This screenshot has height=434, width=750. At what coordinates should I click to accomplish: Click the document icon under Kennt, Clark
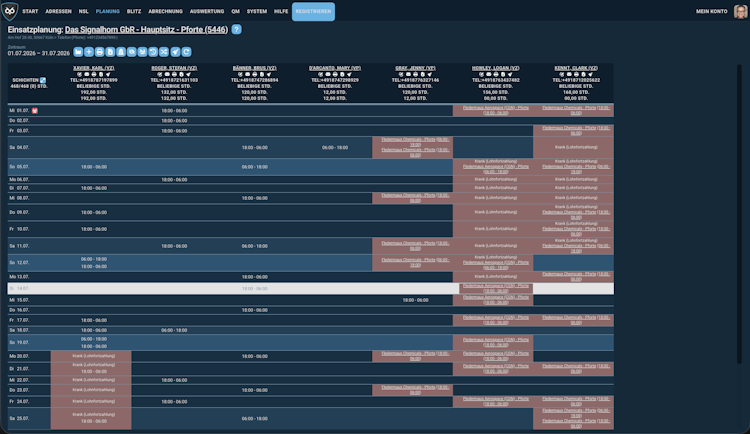(583, 74)
